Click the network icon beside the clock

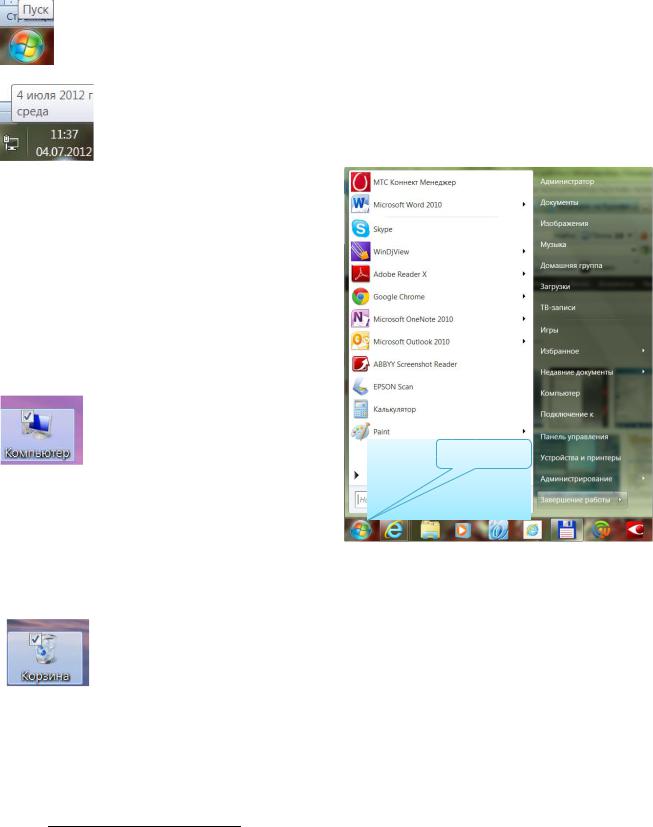point(11,143)
